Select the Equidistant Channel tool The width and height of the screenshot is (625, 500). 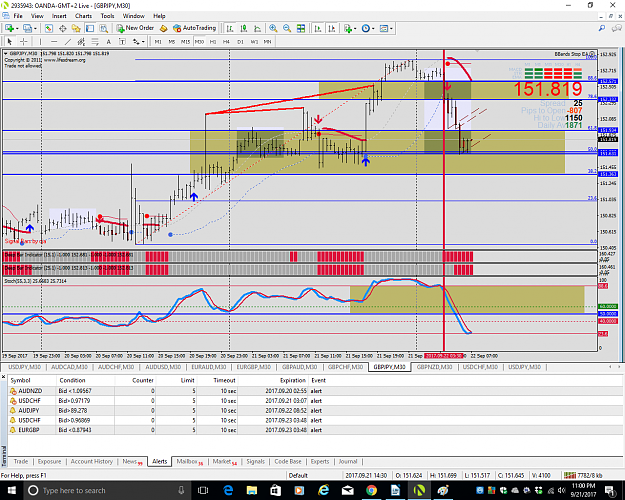(x=81, y=41)
